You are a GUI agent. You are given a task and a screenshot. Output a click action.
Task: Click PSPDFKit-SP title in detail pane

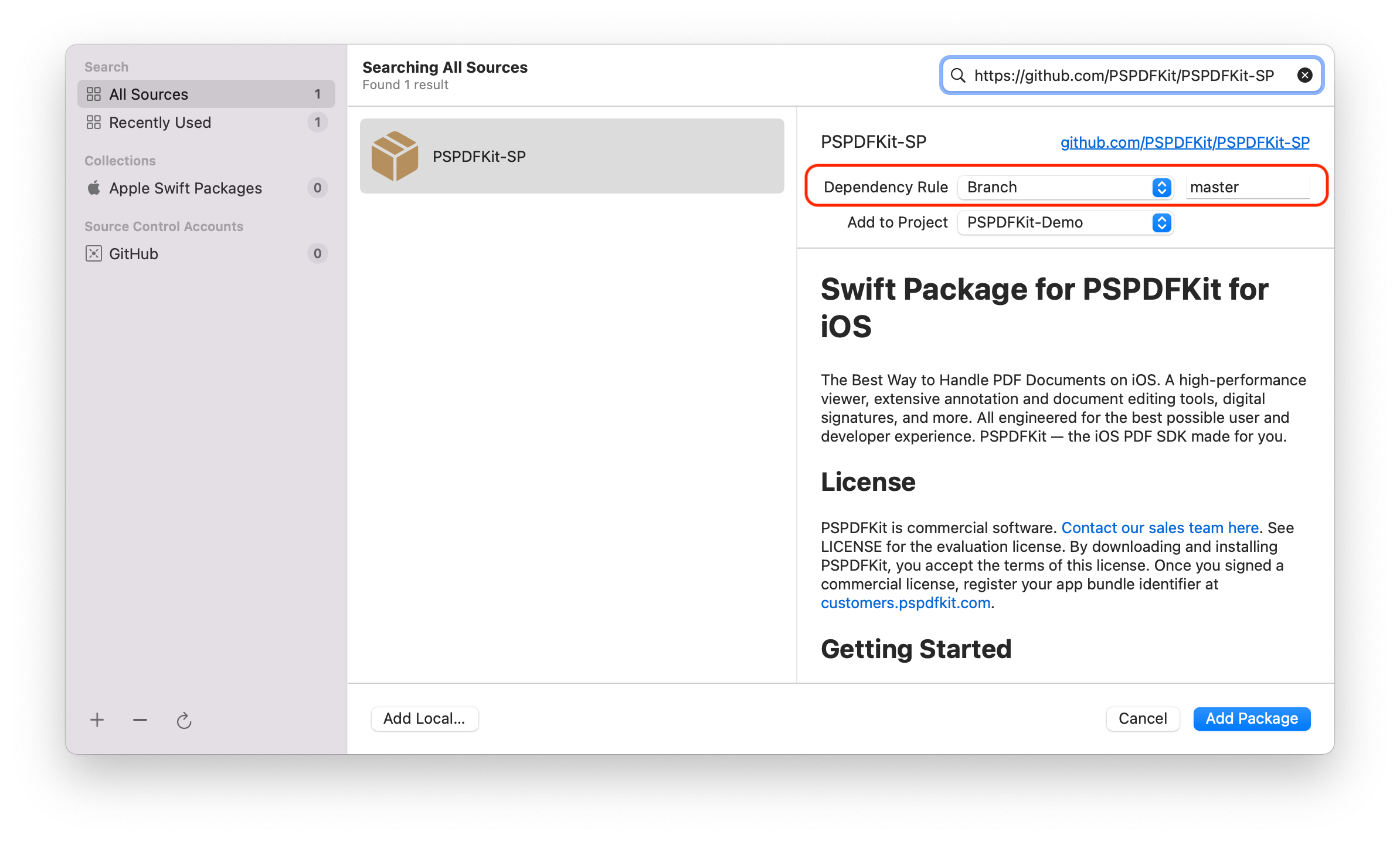pos(874,142)
